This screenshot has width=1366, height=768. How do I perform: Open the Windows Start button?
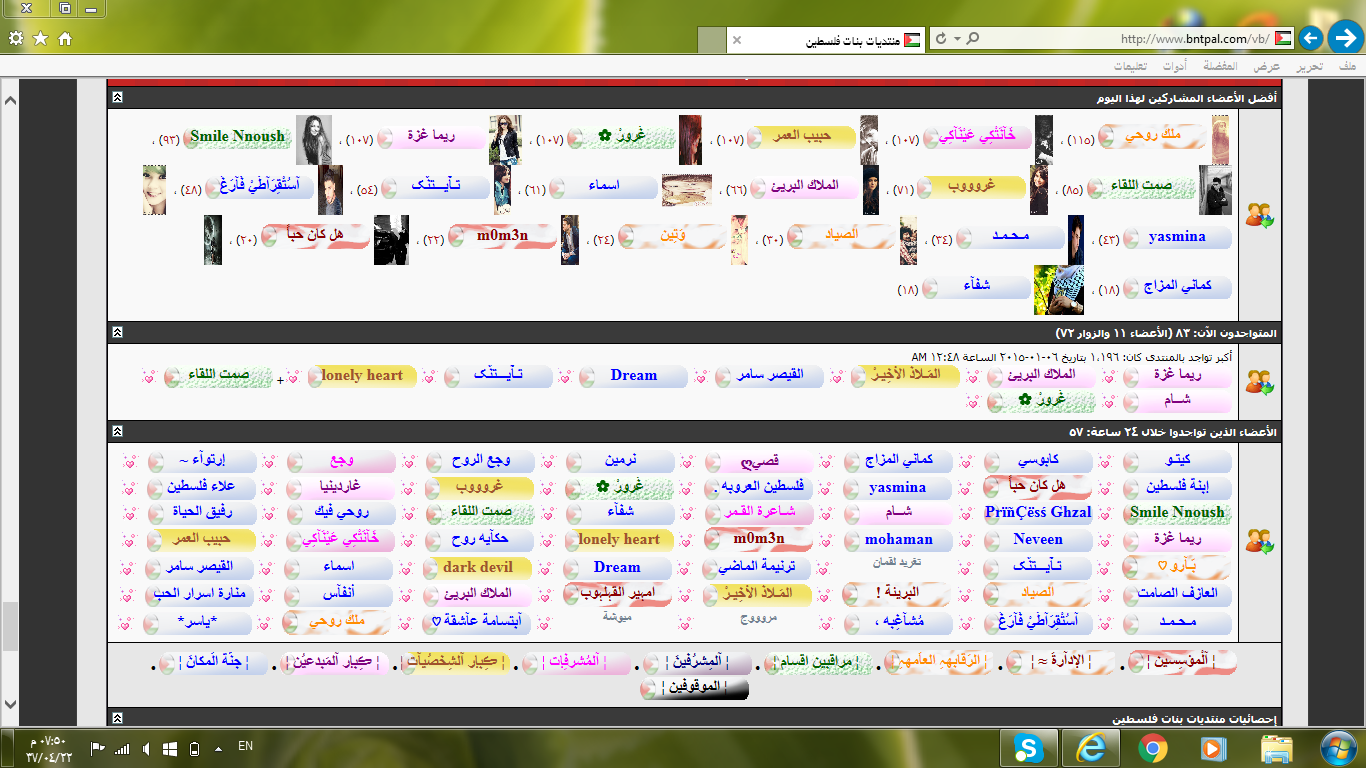1337,748
